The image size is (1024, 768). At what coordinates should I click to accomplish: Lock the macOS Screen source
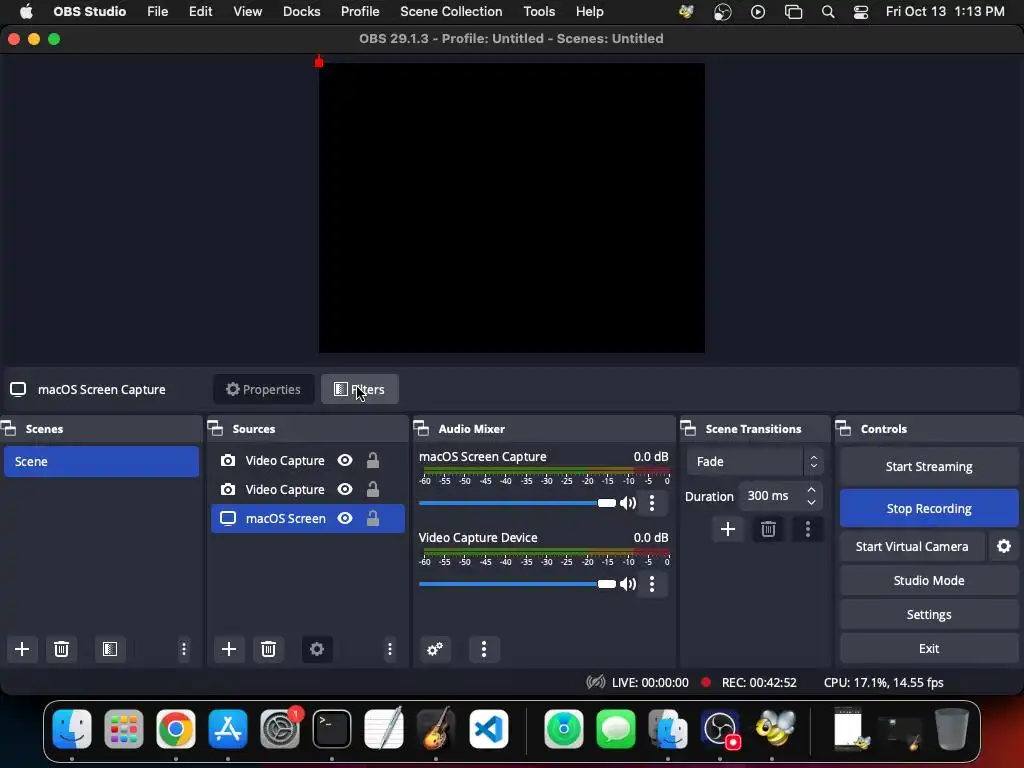click(x=373, y=518)
